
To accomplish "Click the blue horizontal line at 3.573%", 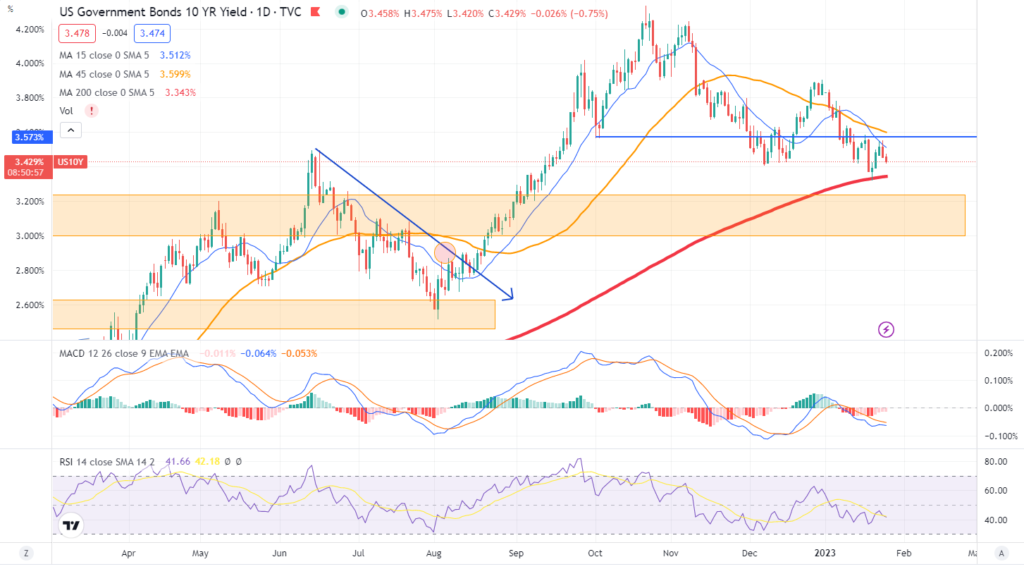I will [x=780, y=136].
